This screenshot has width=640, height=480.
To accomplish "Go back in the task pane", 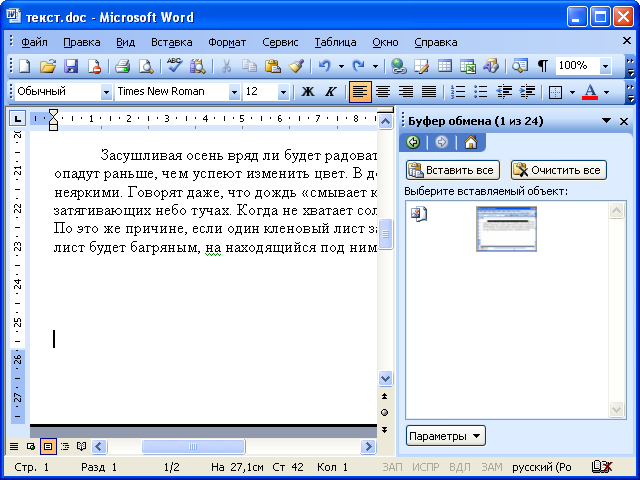I will click(x=413, y=142).
